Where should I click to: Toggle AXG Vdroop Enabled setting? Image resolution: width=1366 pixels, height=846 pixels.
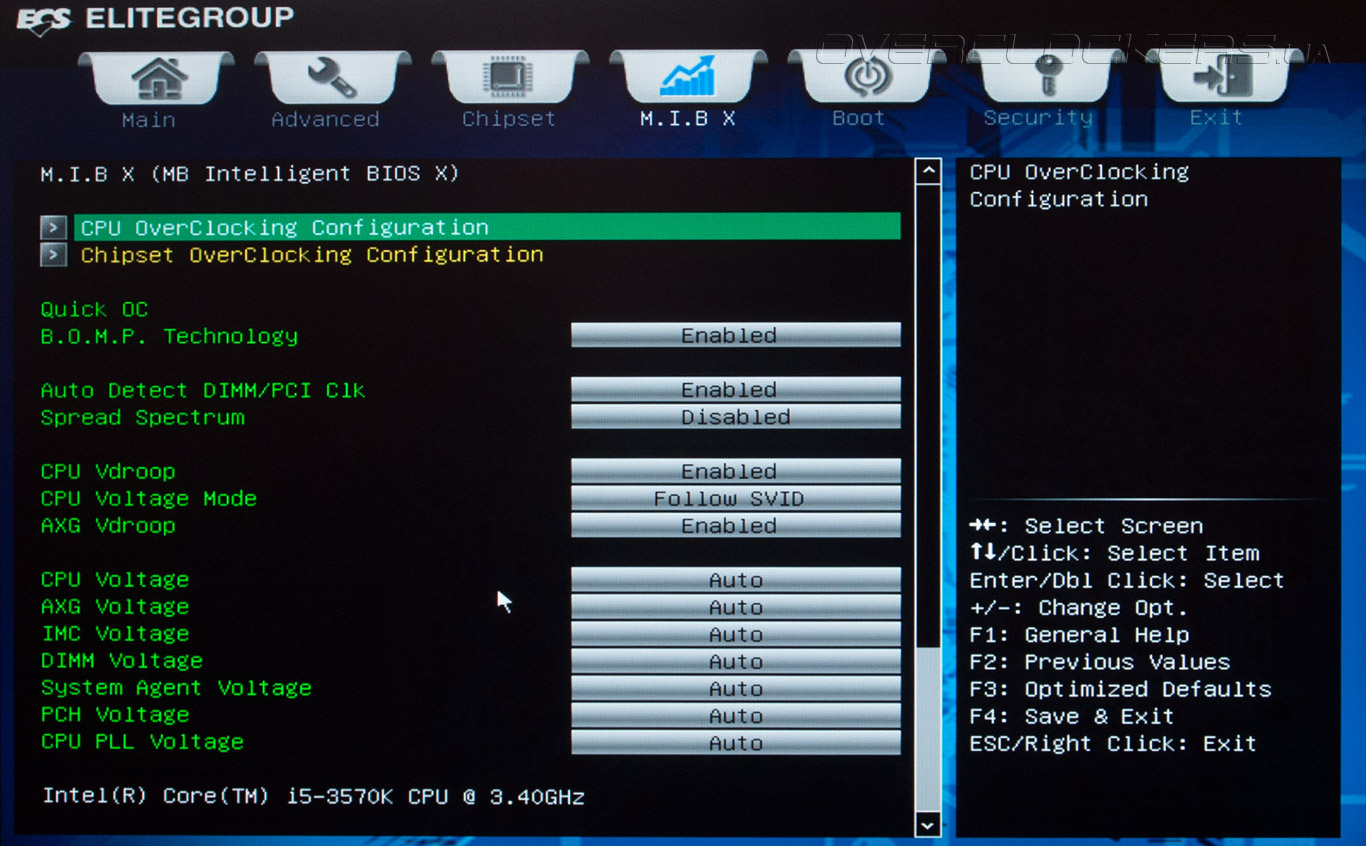click(x=735, y=525)
